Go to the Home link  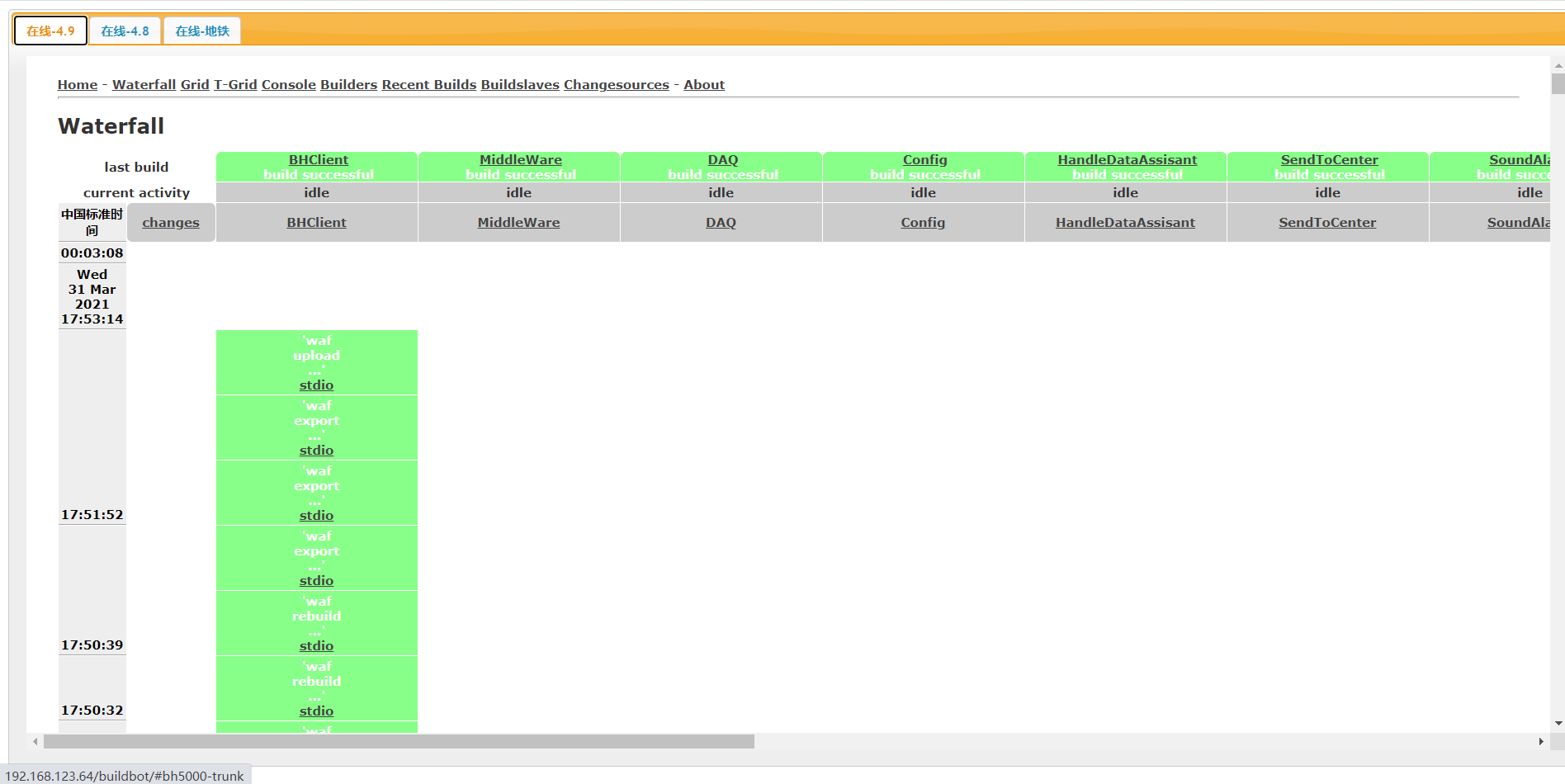coord(78,85)
